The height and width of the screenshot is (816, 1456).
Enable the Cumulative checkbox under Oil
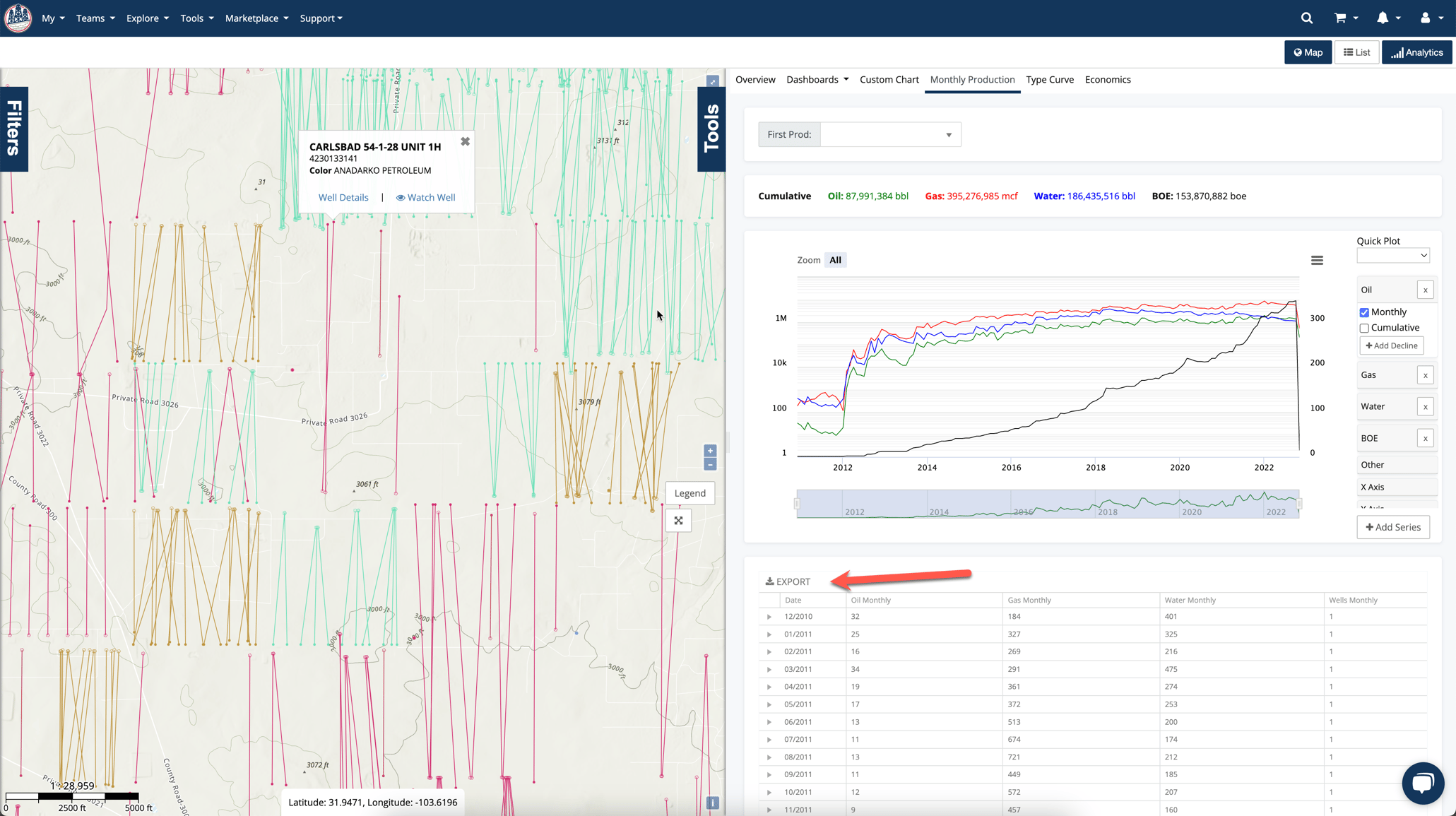[x=1364, y=328]
